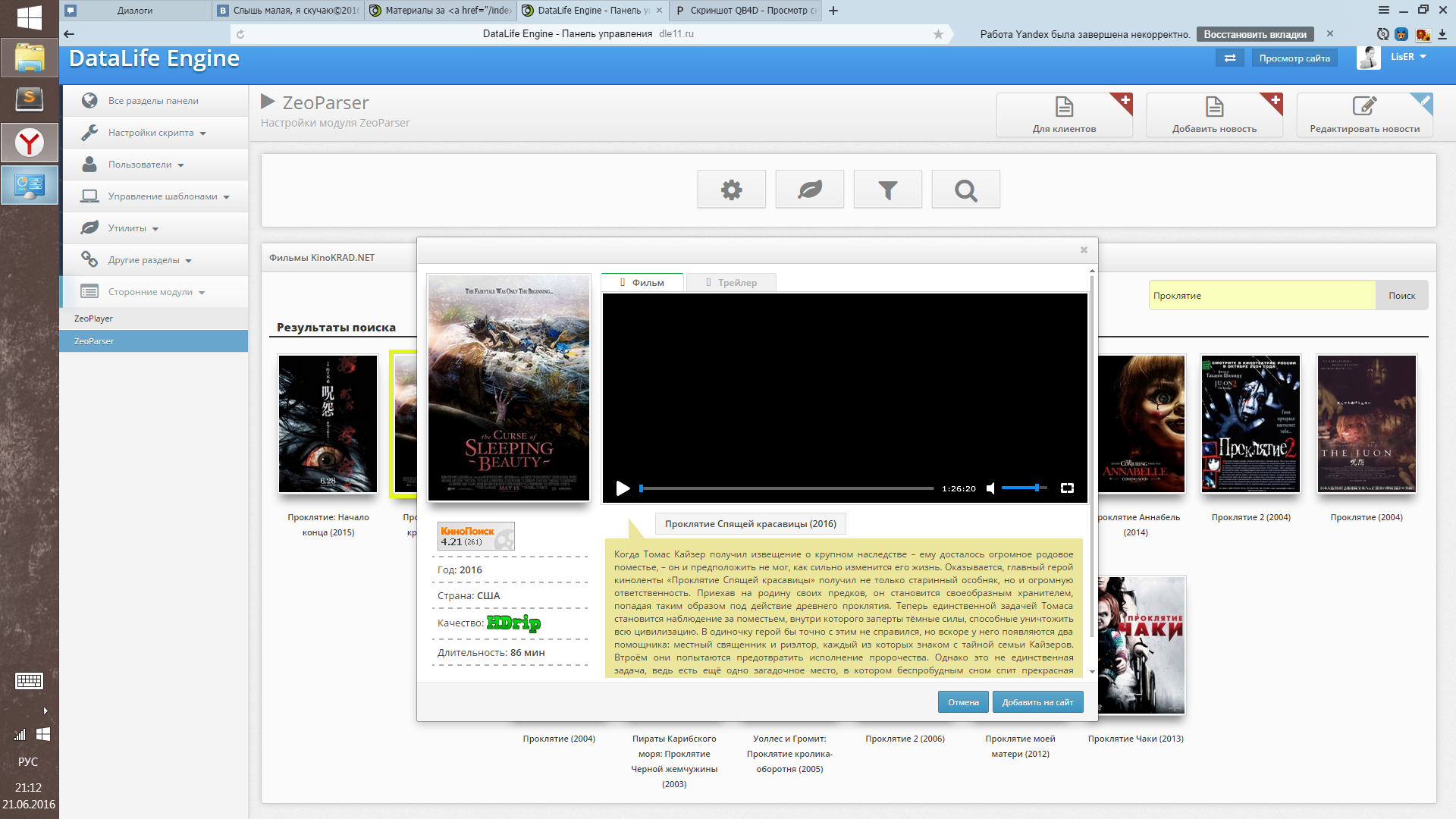Expand Пользователи sidebar menu
The height and width of the screenshot is (819, 1456).
pos(155,165)
